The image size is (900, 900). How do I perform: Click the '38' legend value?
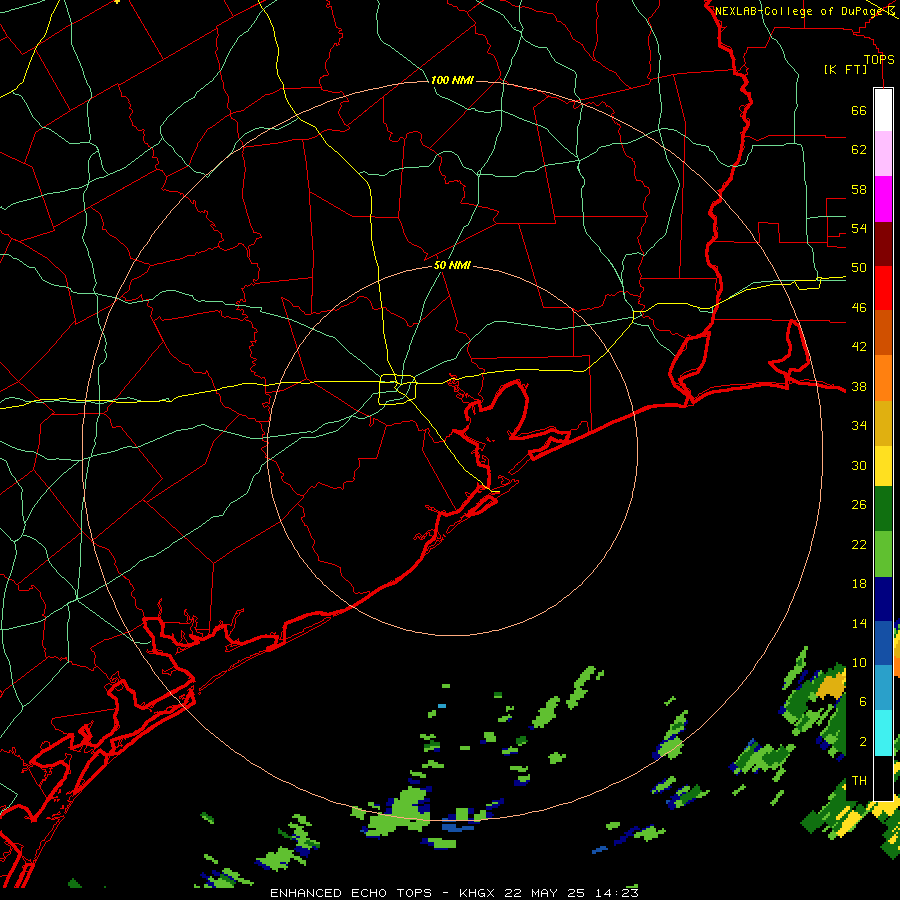point(859,386)
